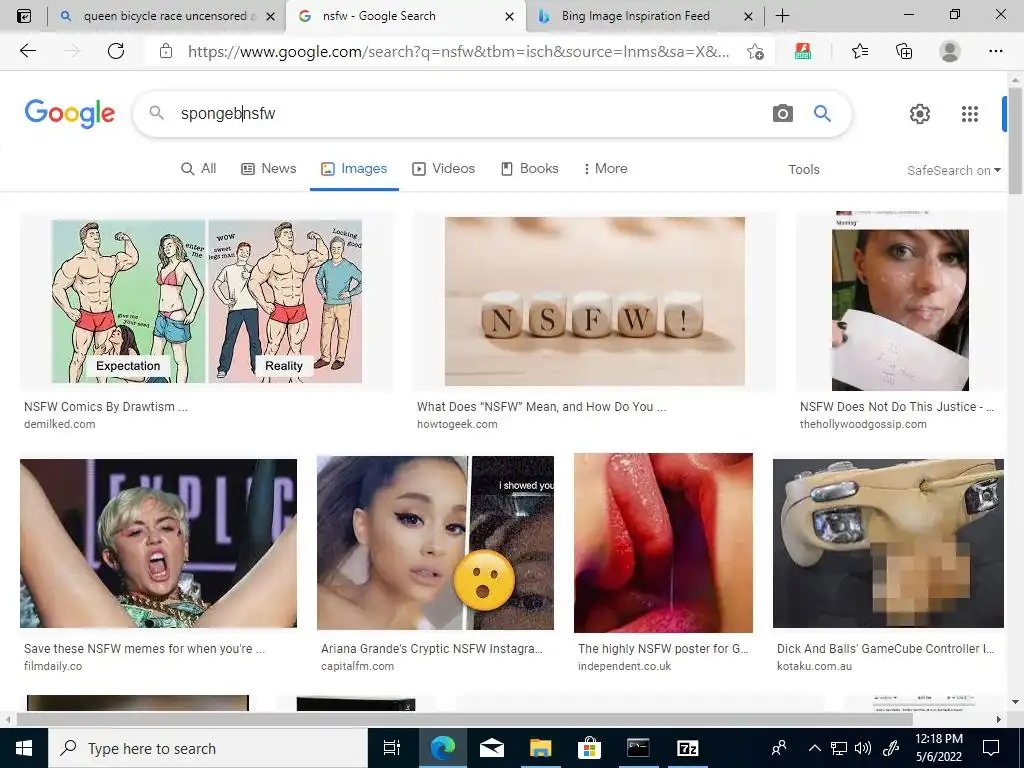Screen dimensions: 1024x768
Task: Open the Expectation vs Reality comic thumbnail
Action: pyautogui.click(x=206, y=301)
